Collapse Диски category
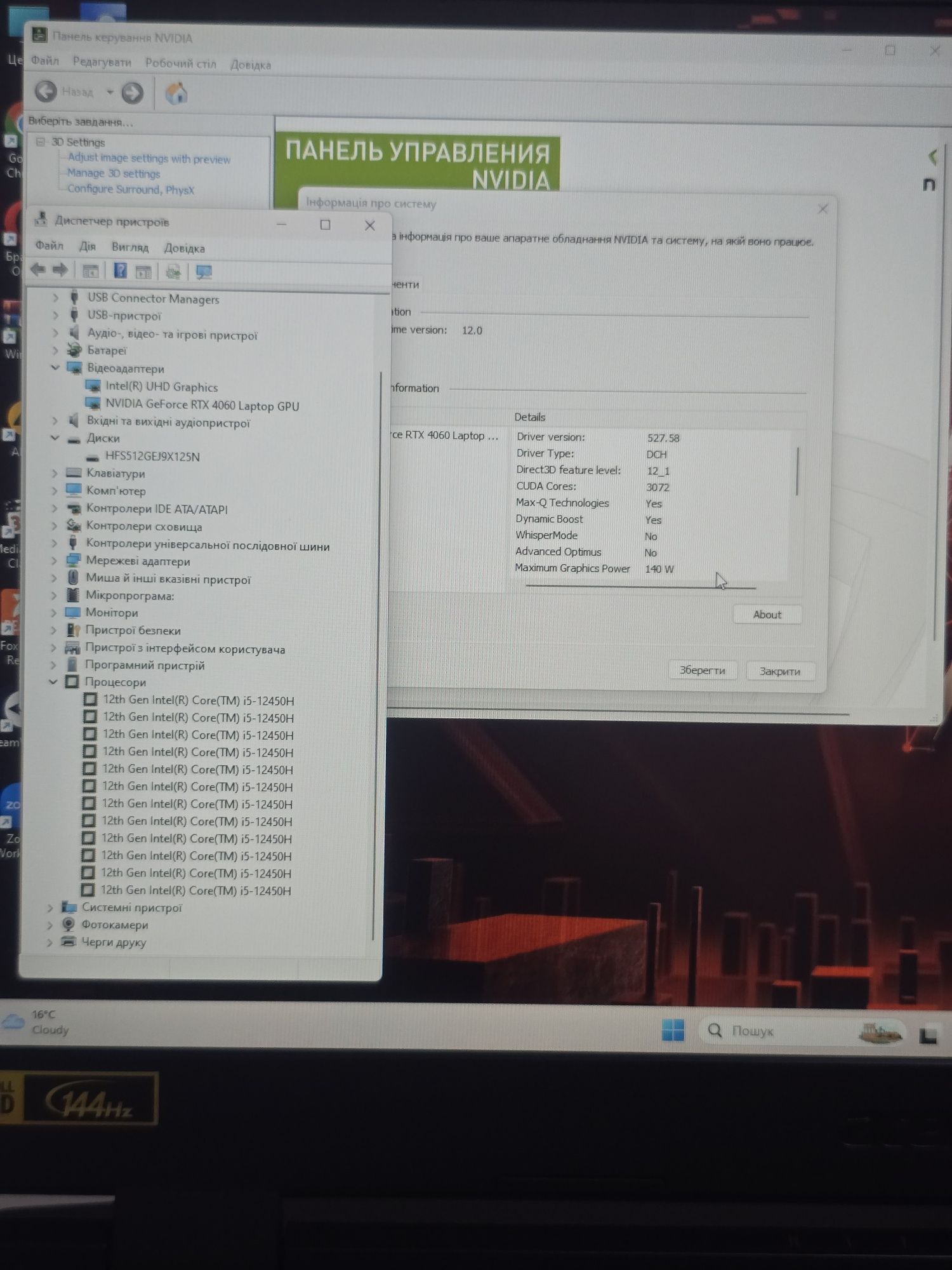This screenshot has height=1270, width=952. pyautogui.click(x=55, y=438)
